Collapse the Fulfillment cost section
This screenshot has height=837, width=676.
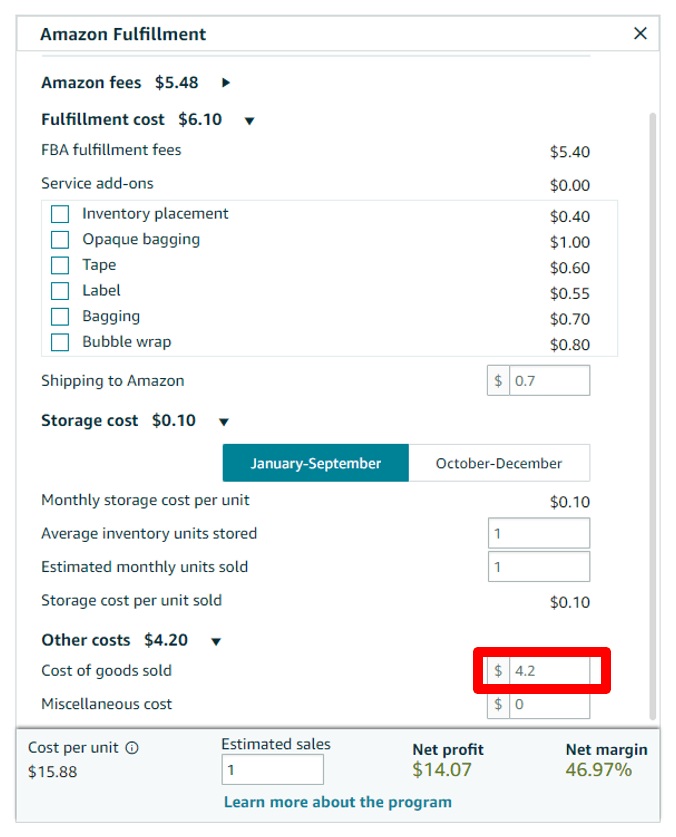249,121
